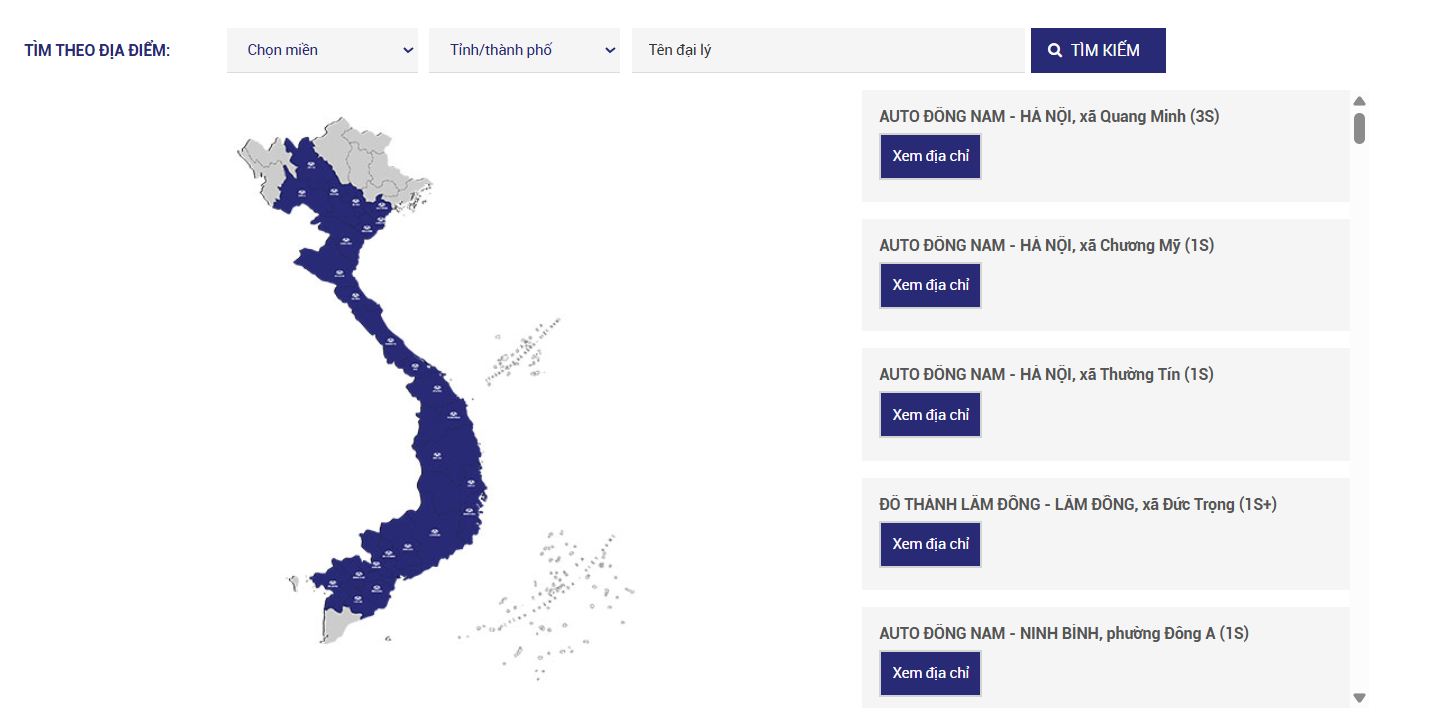Click the dealer list scrollbar thumb
The height and width of the screenshot is (726, 1434).
[1359, 129]
